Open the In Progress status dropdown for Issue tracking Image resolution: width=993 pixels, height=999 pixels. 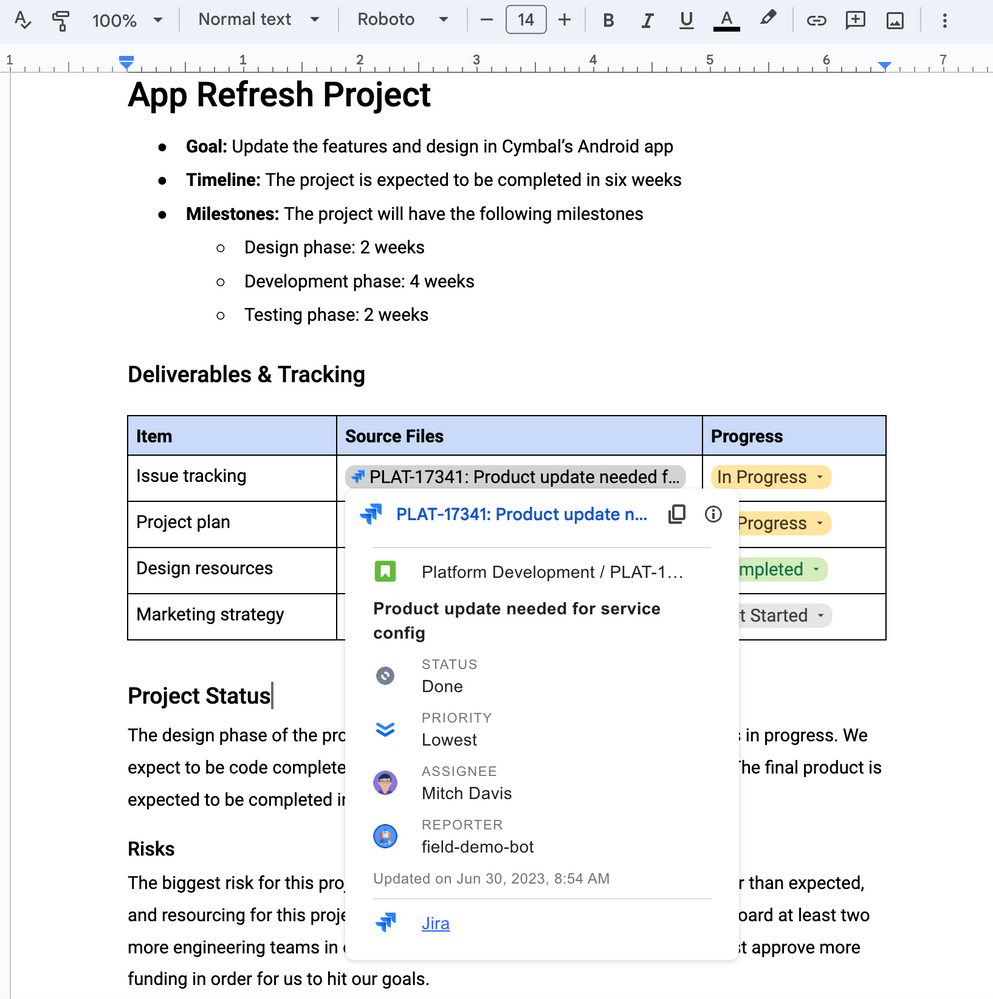[x=771, y=477]
